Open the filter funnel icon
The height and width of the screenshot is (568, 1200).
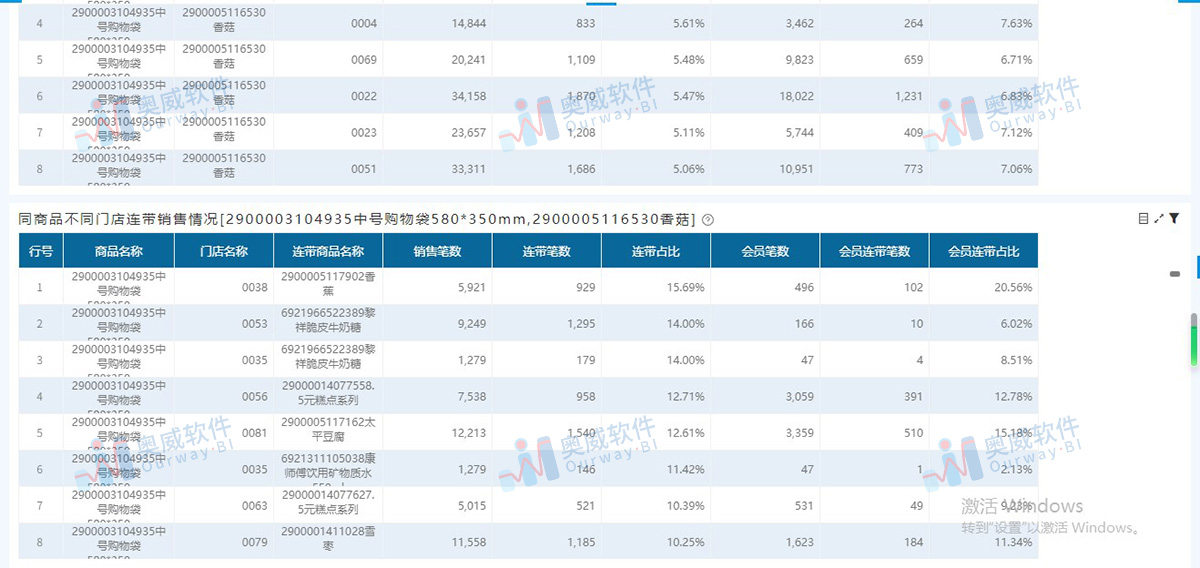[1174, 218]
